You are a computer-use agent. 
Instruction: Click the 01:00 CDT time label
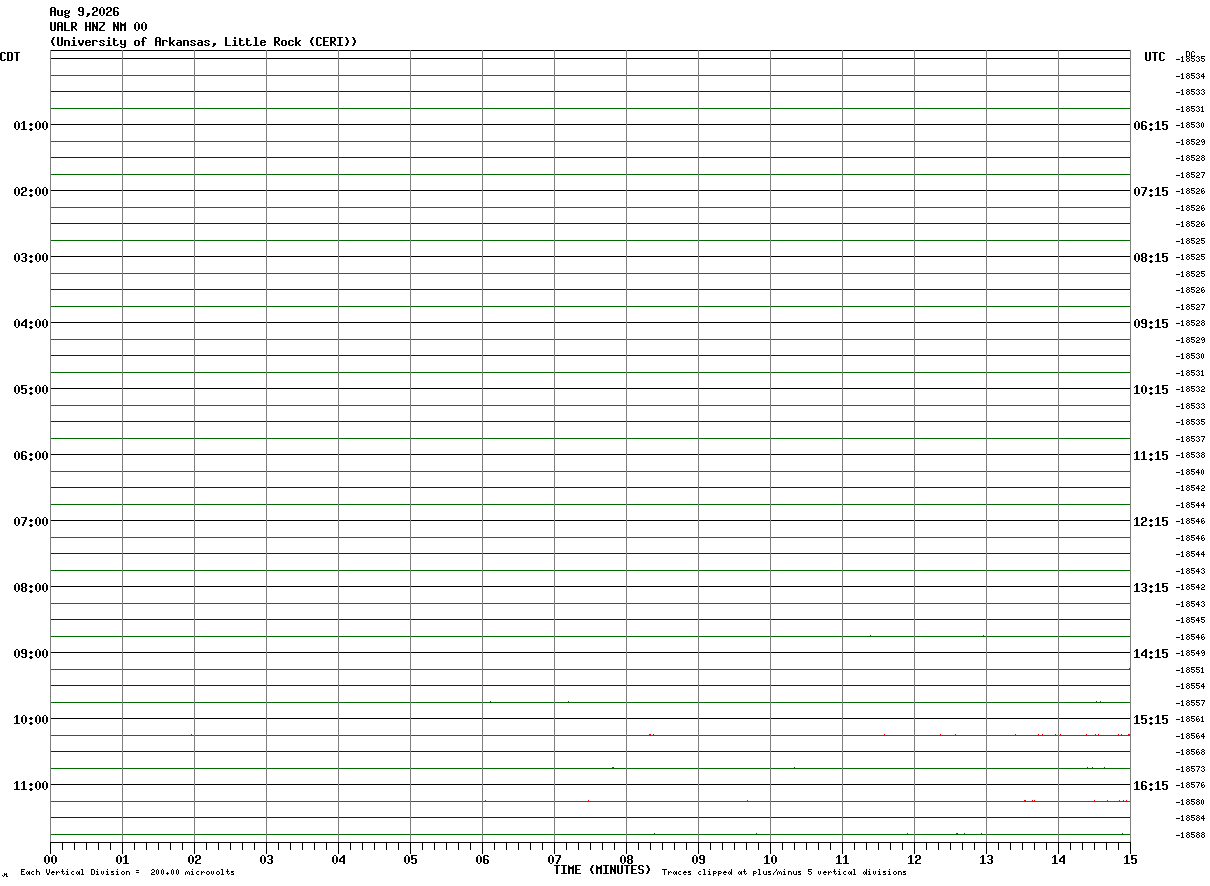point(31,126)
